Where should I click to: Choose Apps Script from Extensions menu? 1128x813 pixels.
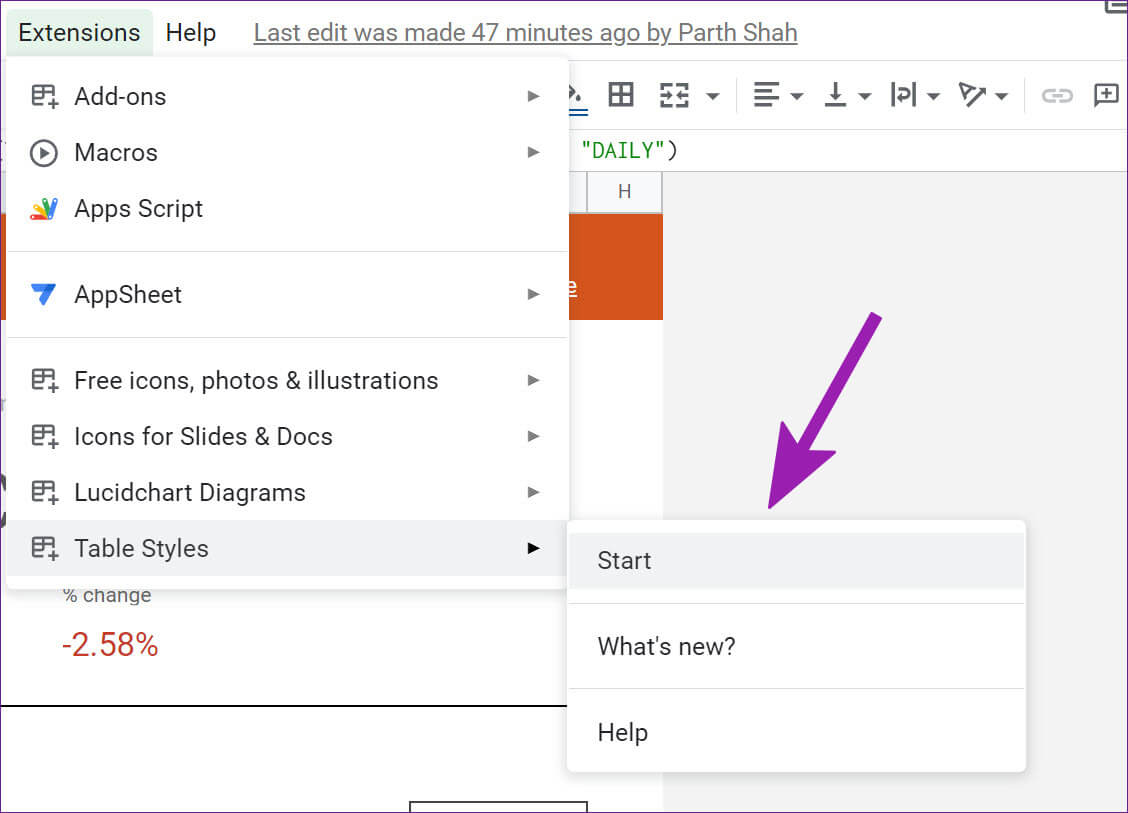pos(138,209)
